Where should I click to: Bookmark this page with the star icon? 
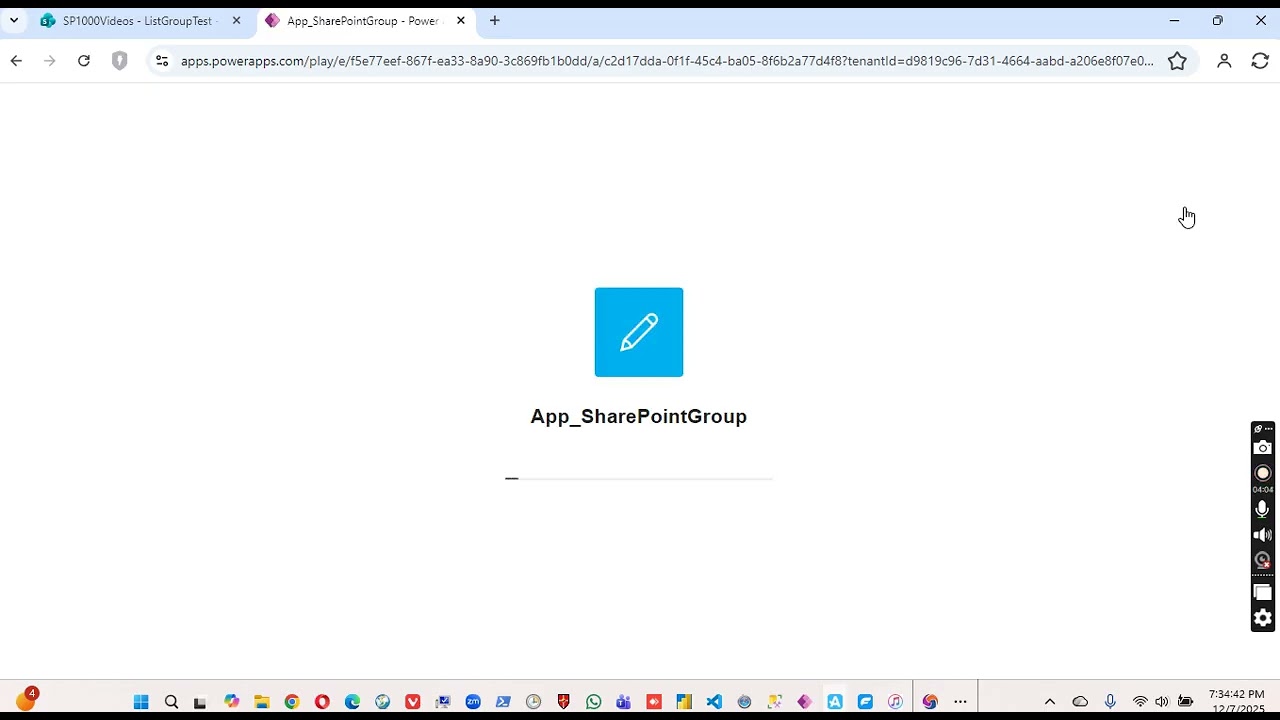coord(1177,61)
